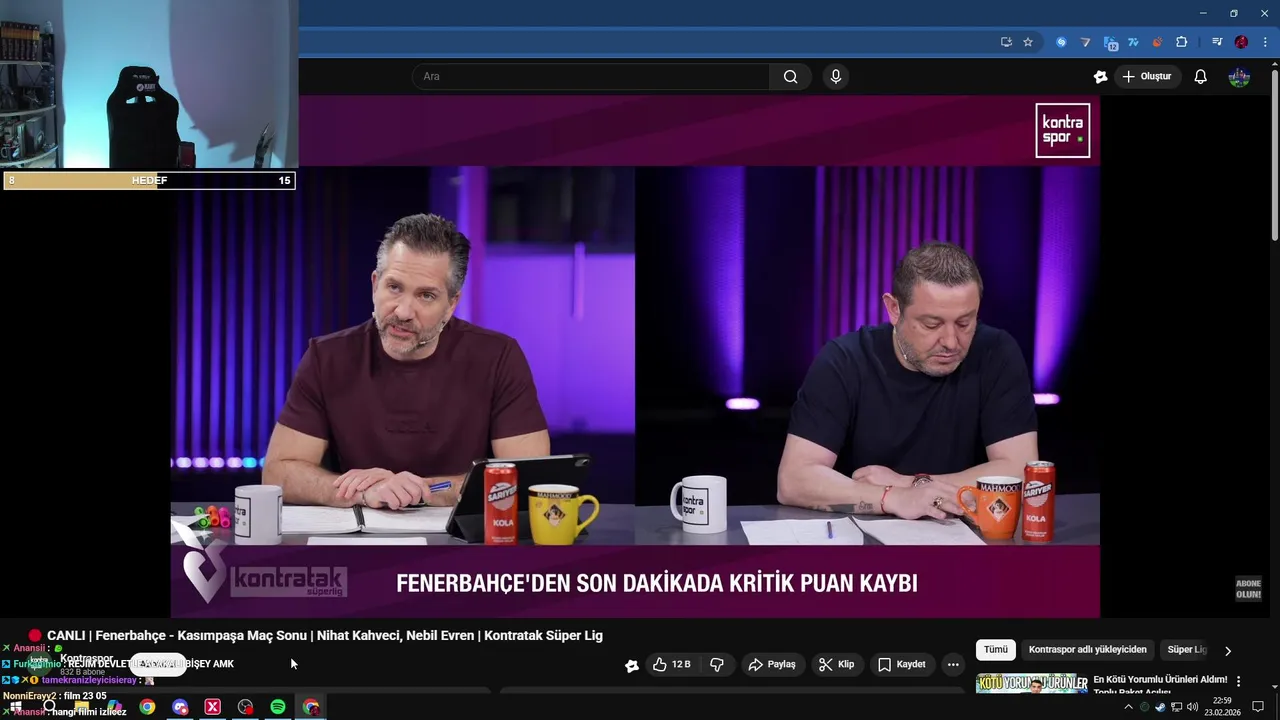Screen dimensions: 1280x720
Task: Activate voice search microphone
Action: pyautogui.click(x=836, y=77)
